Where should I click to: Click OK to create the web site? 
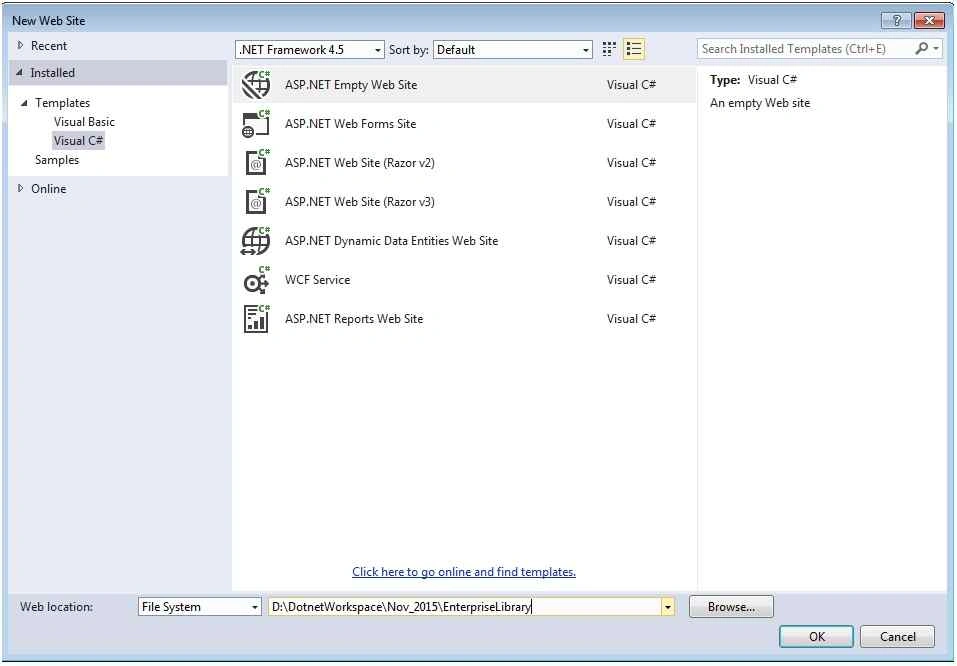click(817, 637)
